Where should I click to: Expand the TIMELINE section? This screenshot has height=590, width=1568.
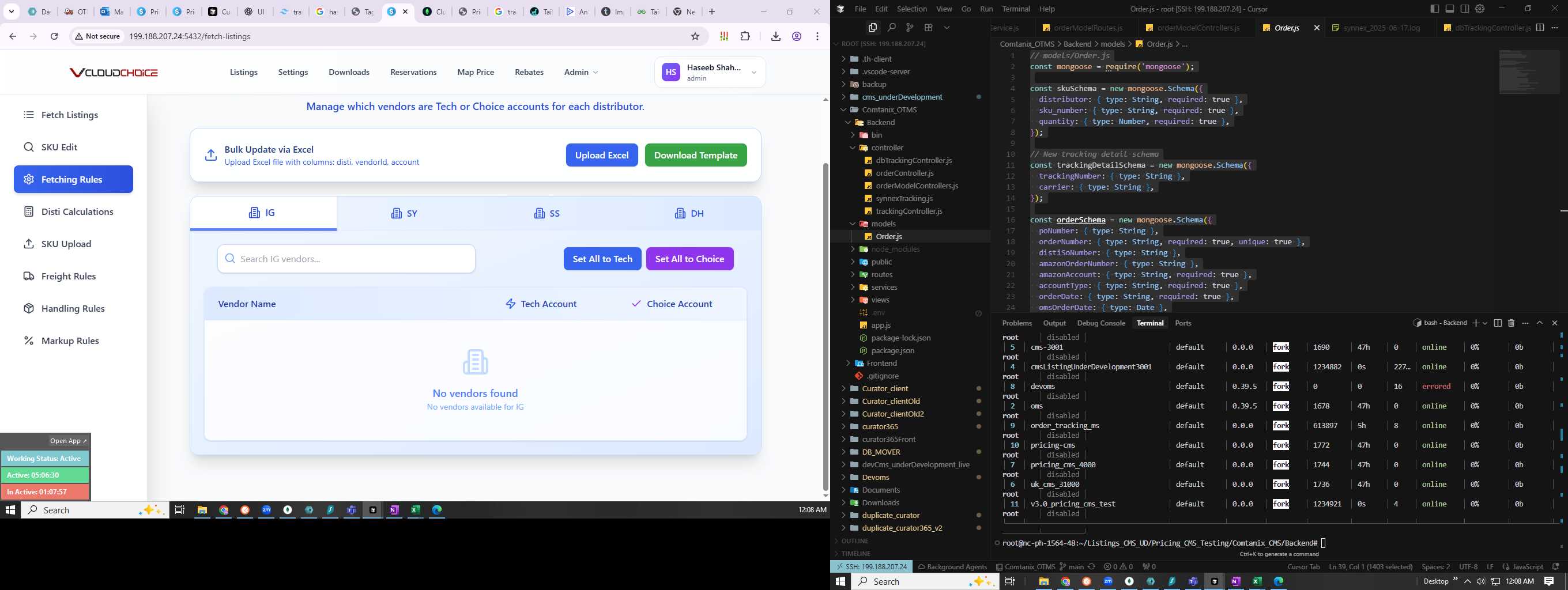910,554
